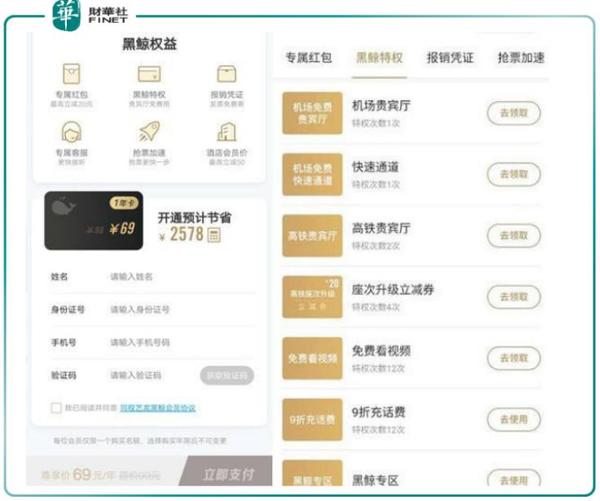Check the membership agreement checkbox
600x501 pixels.
tap(56, 408)
